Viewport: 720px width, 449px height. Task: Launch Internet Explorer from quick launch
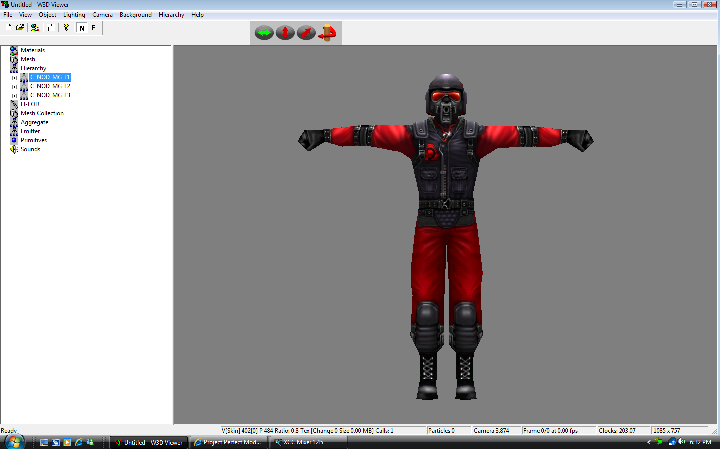tap(79, 443)
